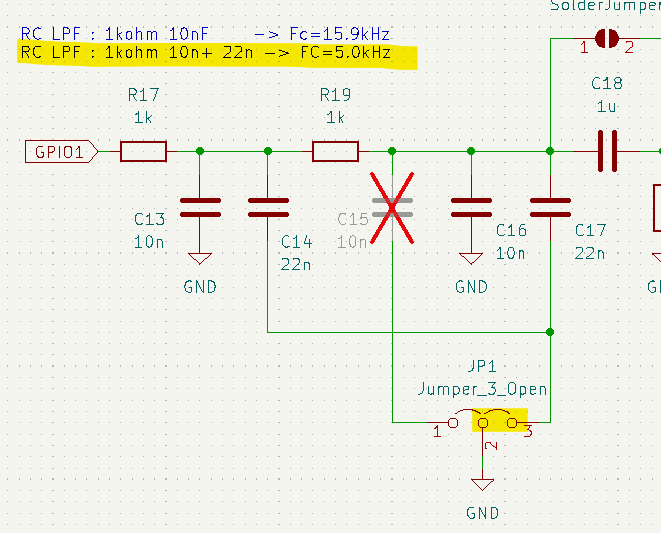Select the 1k value under R19
The image size is (661, 533).
click(x=335, y=117)
